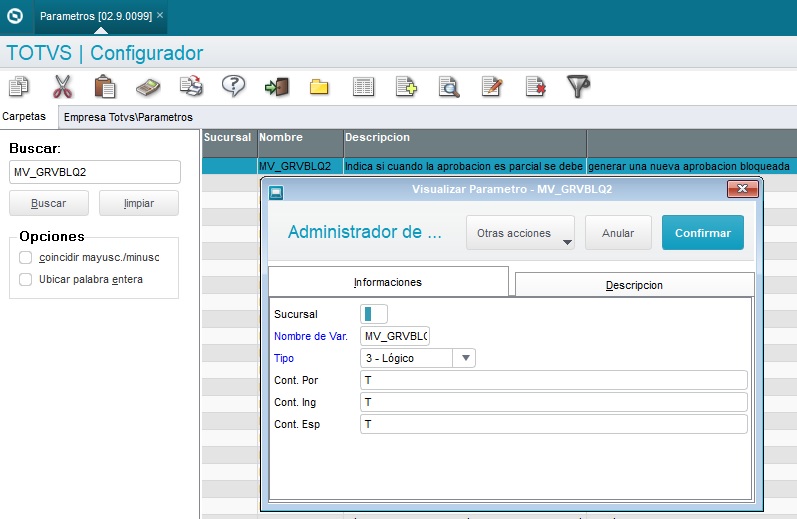Click the Cut scissors icon
This screenshot has width=797, height=519.
(63, 86)
